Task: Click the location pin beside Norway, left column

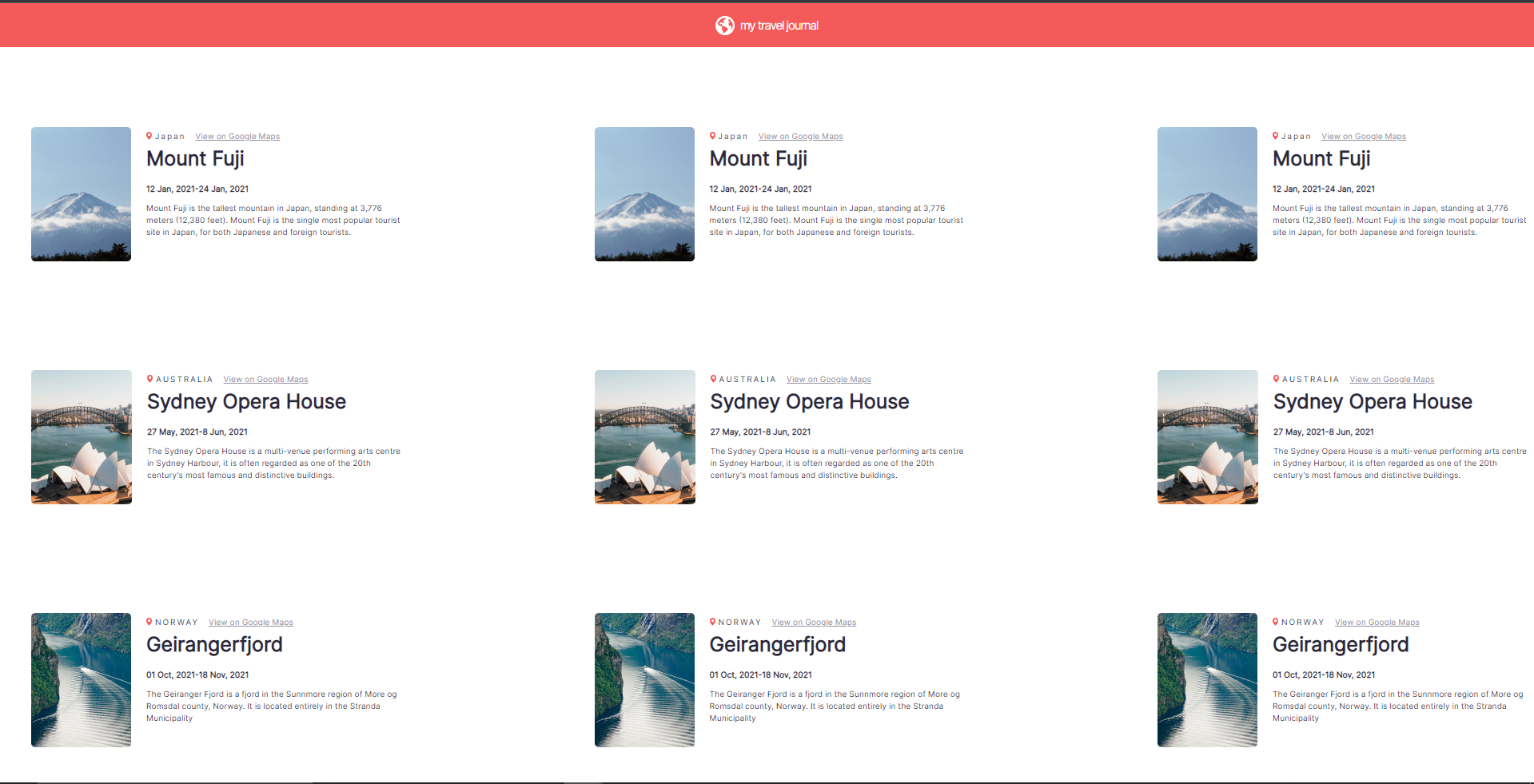Action: point(149,622)
